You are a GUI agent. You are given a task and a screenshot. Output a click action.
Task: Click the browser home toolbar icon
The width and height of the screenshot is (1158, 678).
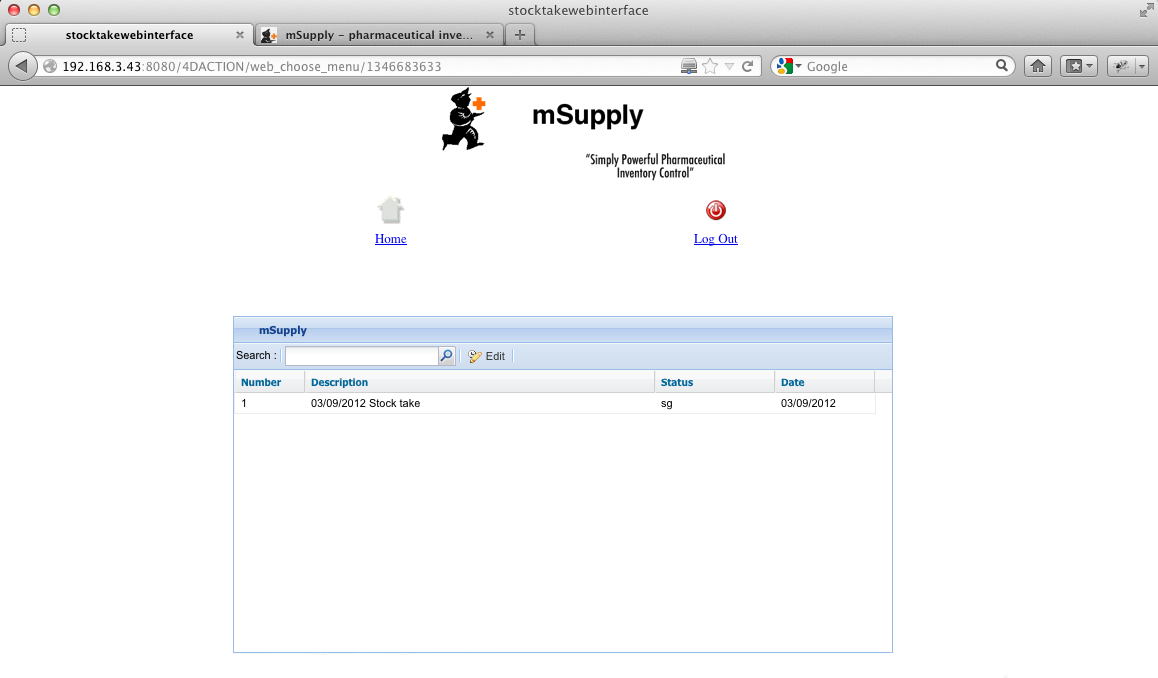(1038, 66)
